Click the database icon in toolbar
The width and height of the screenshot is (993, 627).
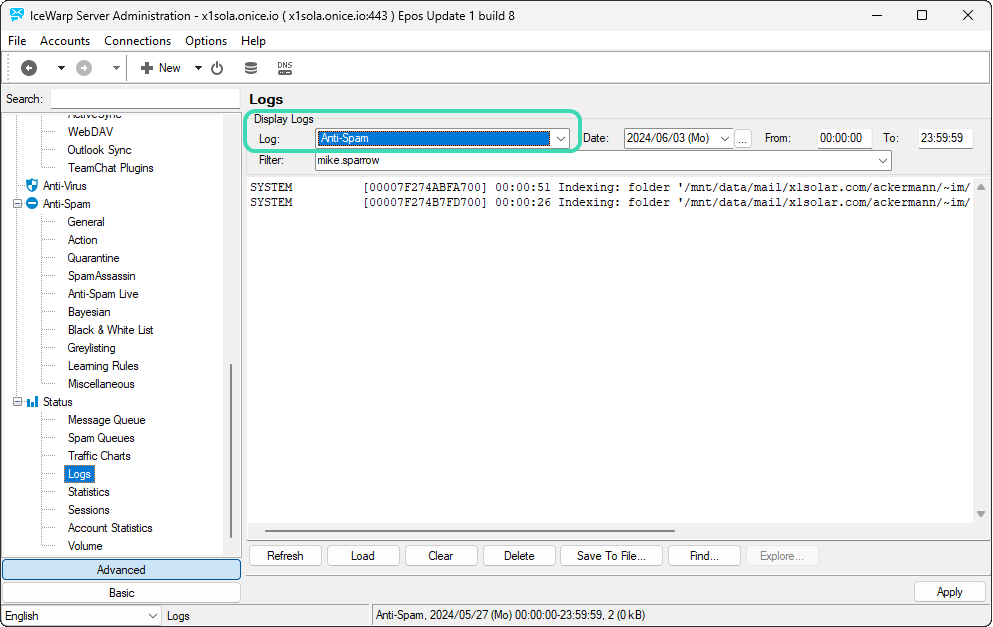251,68
